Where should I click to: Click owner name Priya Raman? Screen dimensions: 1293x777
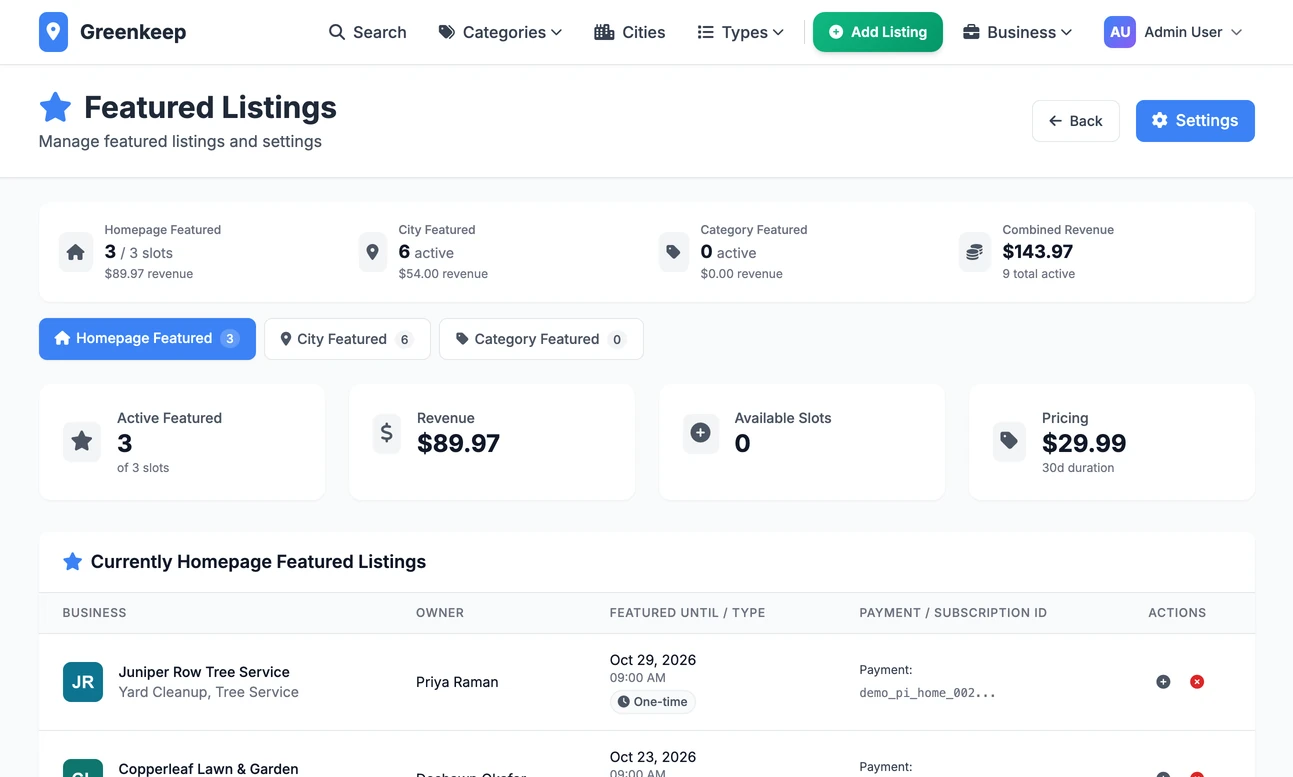[457, 682]
